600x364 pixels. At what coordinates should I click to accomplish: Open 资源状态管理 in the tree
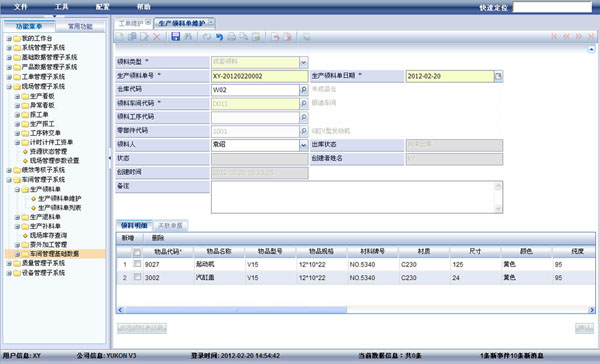pos(48,152)
